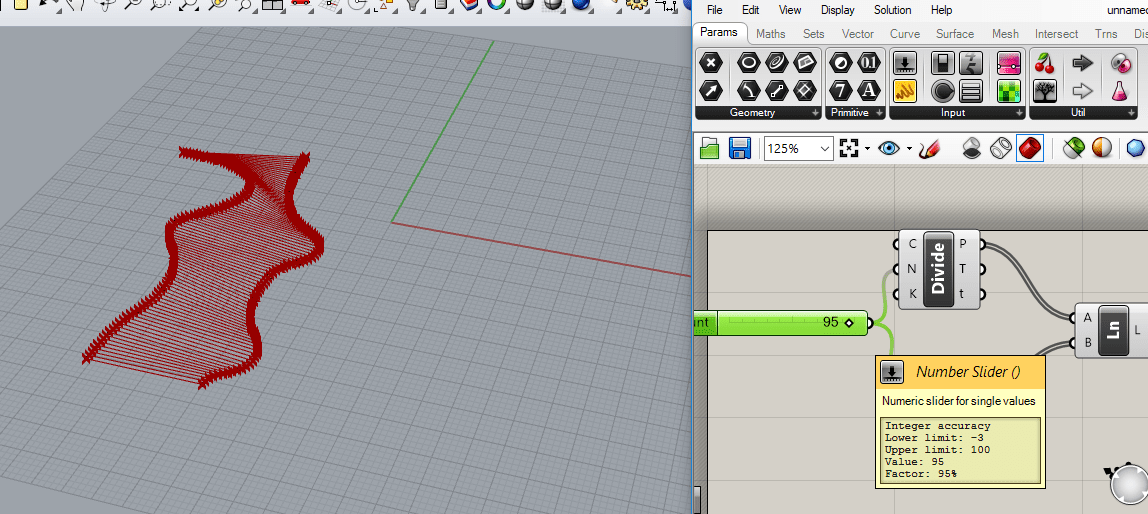Pick the Value List input icon
Viewport: 1148px width, 514px height.
tap(971, 91)
